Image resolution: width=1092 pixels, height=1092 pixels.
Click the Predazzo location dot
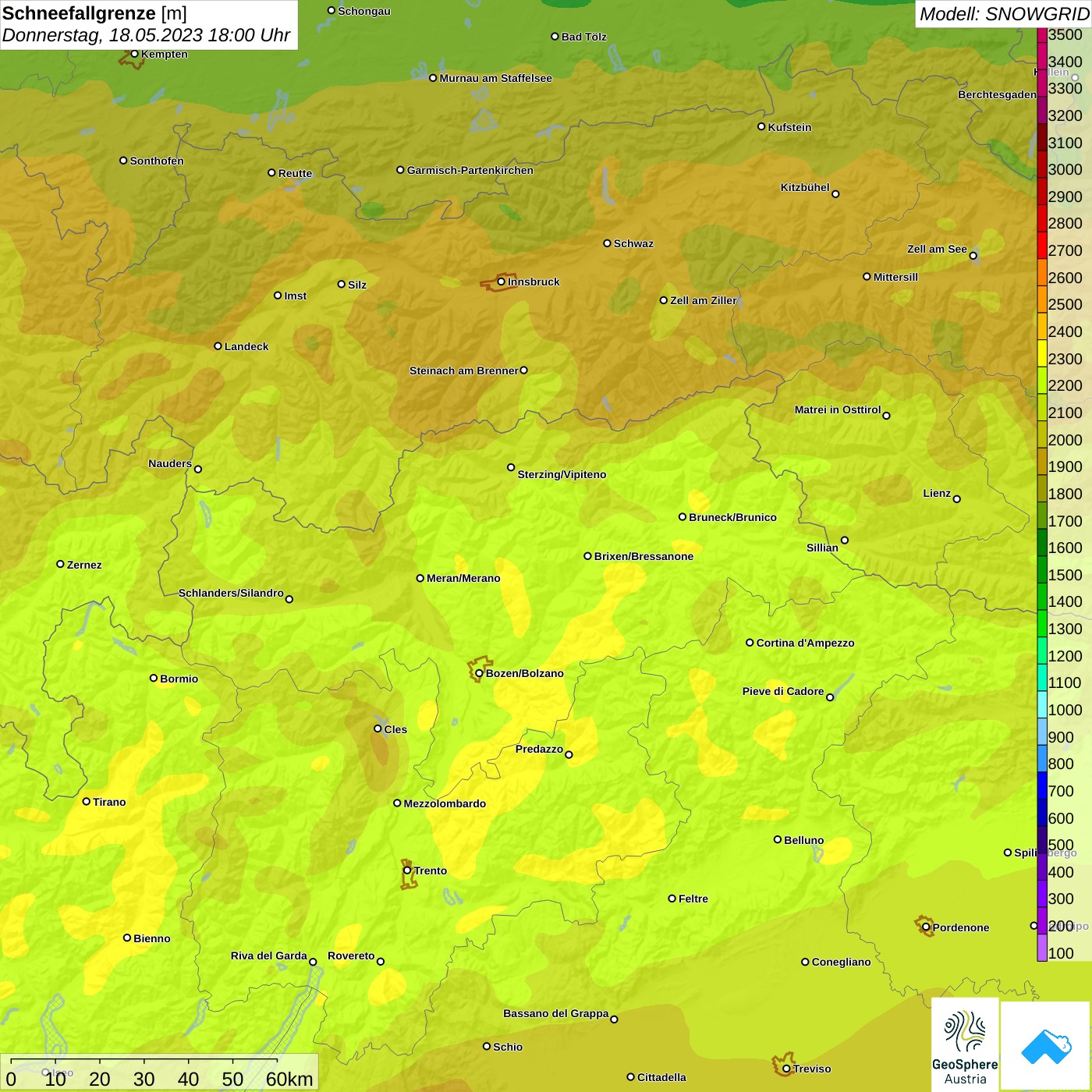click(569, 754)
